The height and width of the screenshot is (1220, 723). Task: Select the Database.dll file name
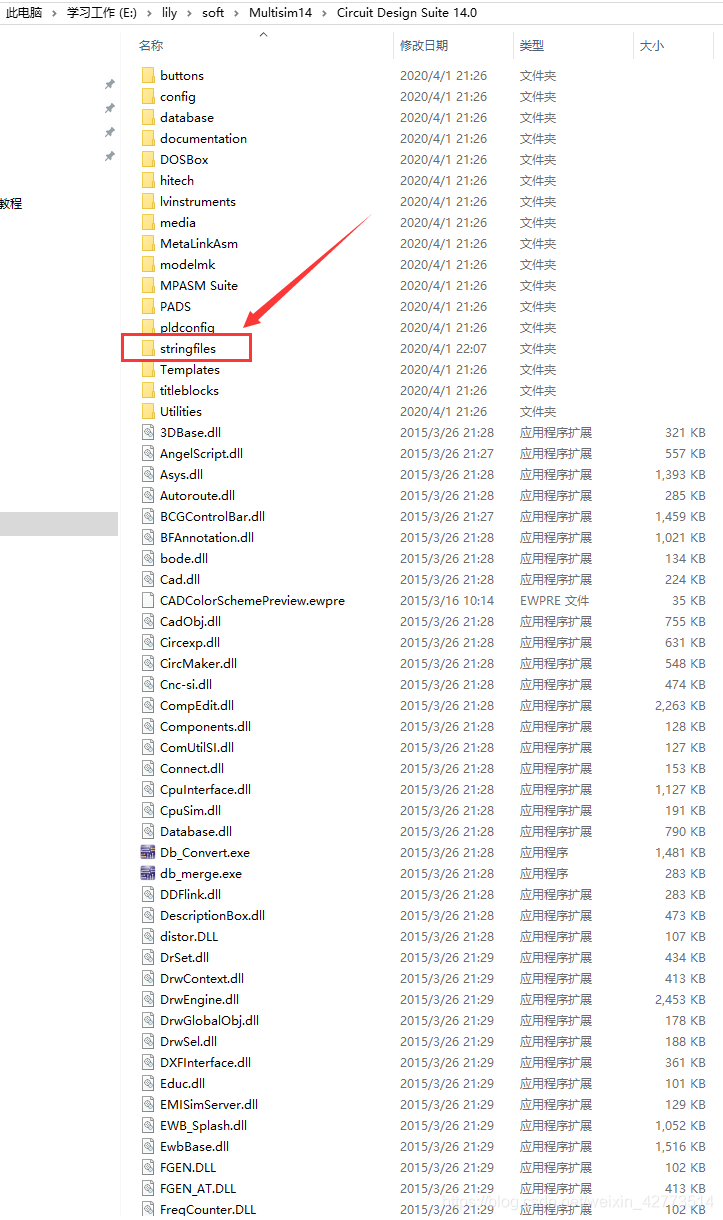click(x=196, y=831)
